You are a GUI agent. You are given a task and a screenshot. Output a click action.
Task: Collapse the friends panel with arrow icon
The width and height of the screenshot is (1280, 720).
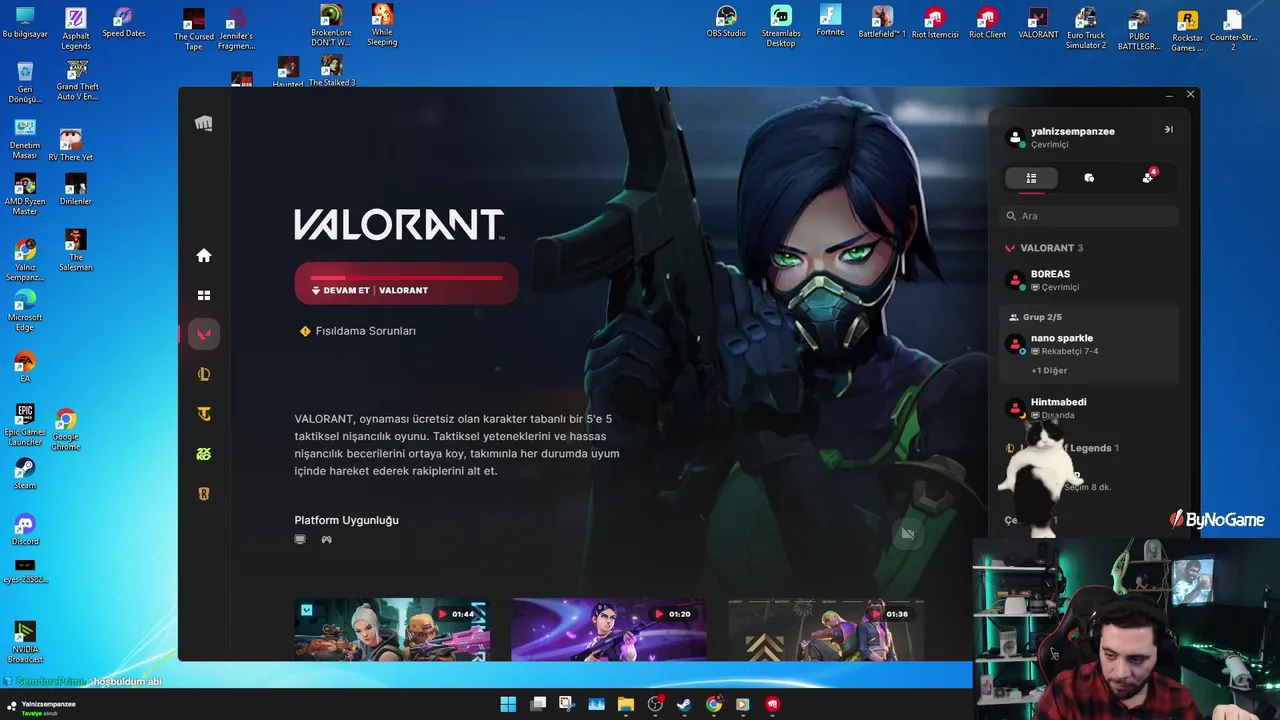tap(1168, 130)
